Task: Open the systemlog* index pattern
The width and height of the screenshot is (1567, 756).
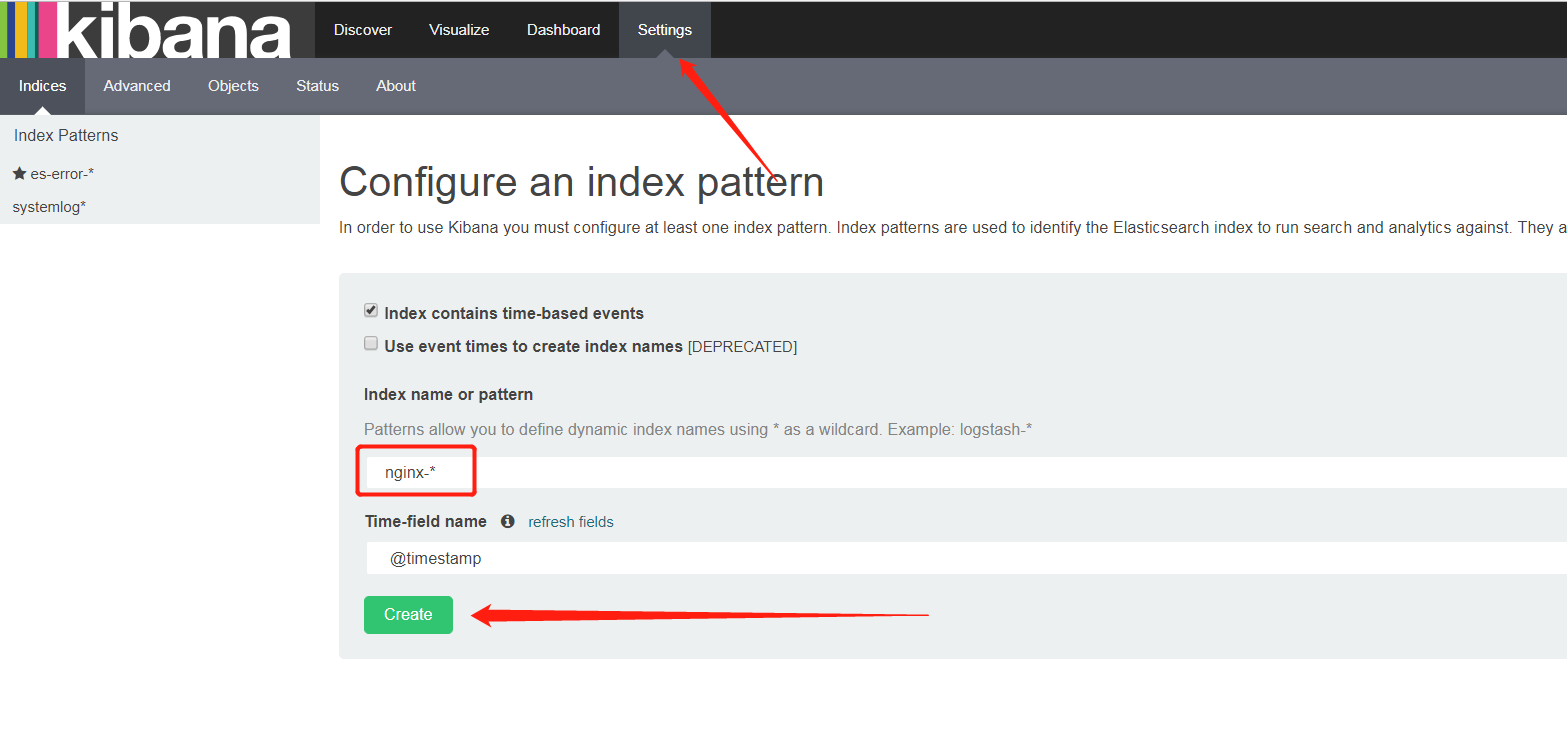Action: pyautogui.click(x=46, y=206)
